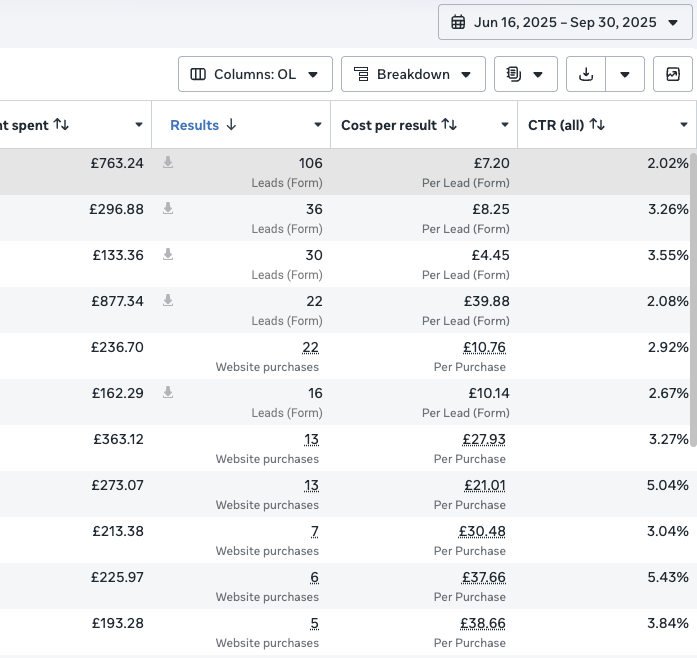Open the Results column options arrow

click(x=318, y=125)
